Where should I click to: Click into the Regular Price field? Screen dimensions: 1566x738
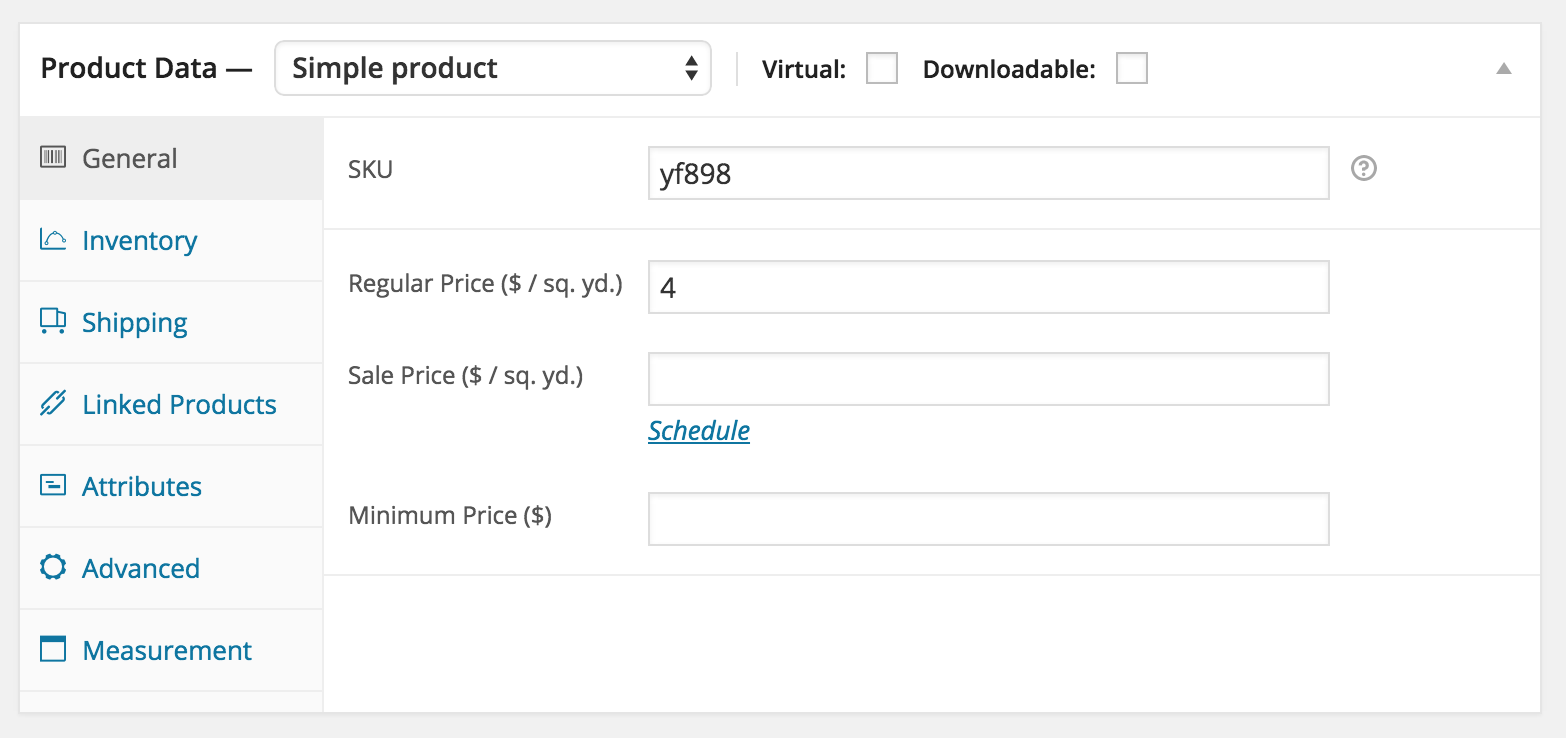tap(988, 288)
